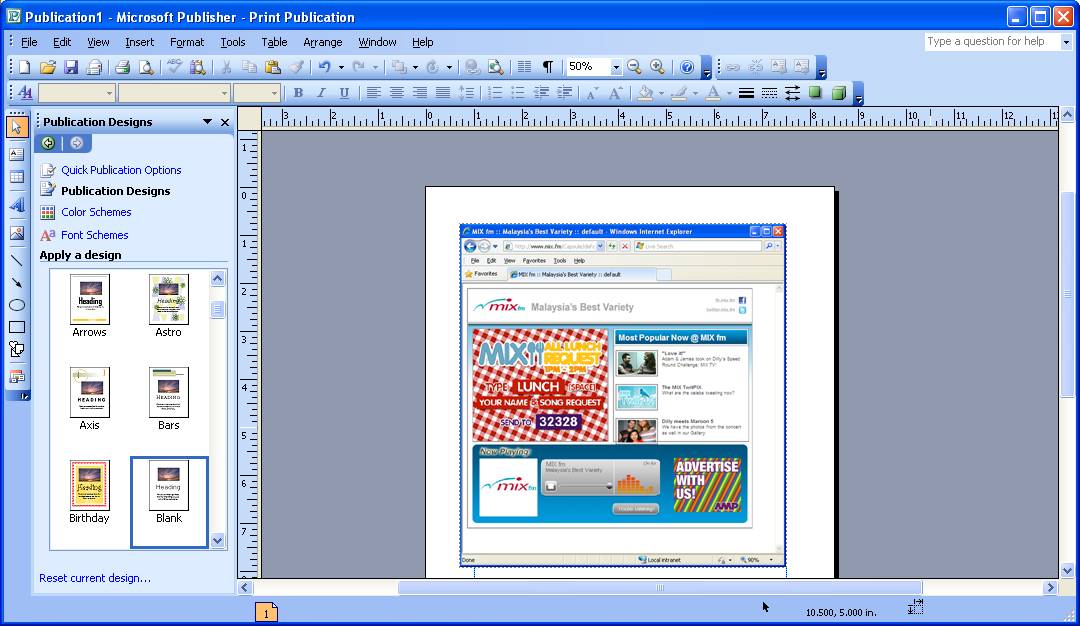Toggle Center alignment
The width and height of the screenshot is (1080, 626).
pos(397,93)
